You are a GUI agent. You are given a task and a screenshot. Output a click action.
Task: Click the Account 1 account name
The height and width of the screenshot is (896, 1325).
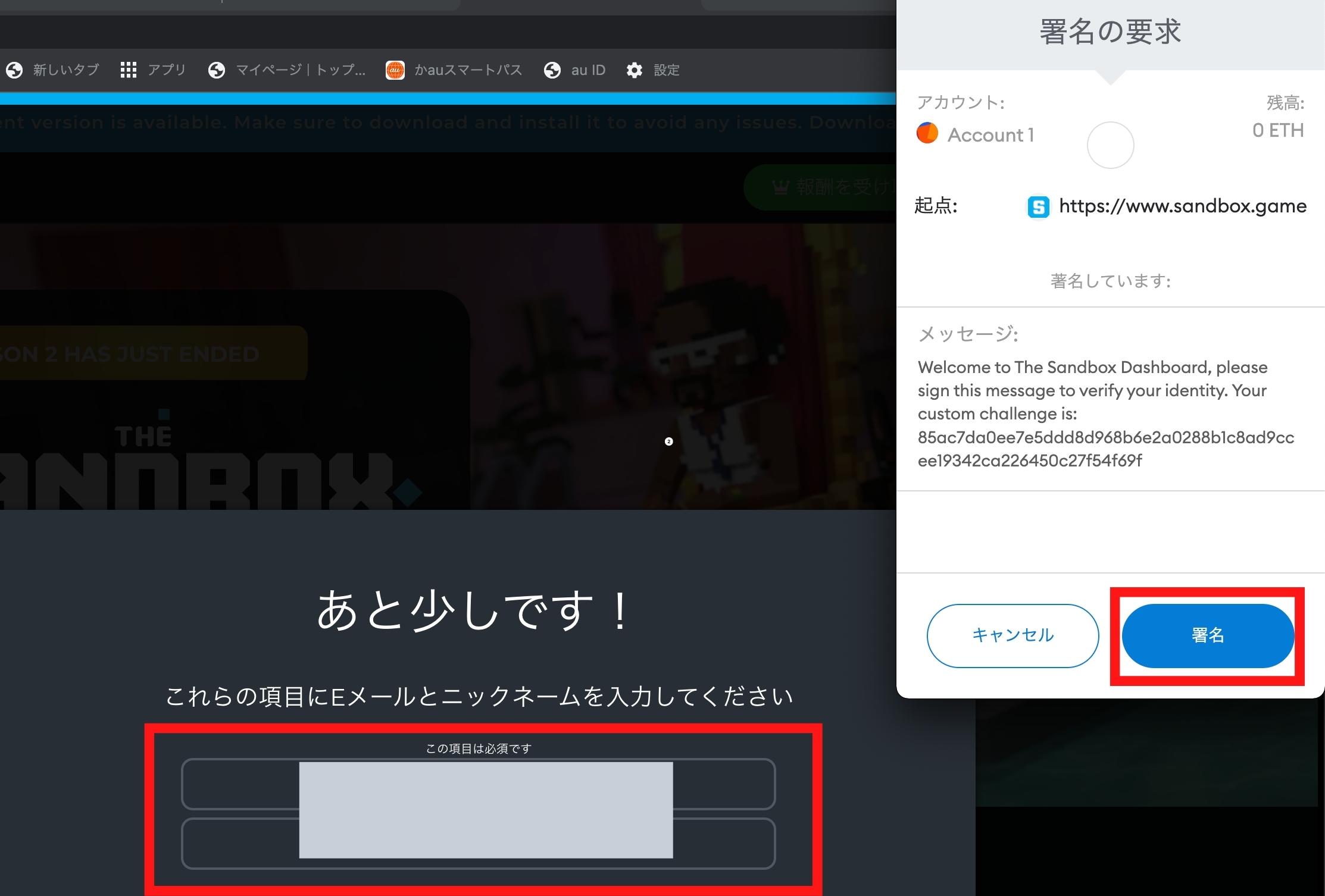point(990,135)
